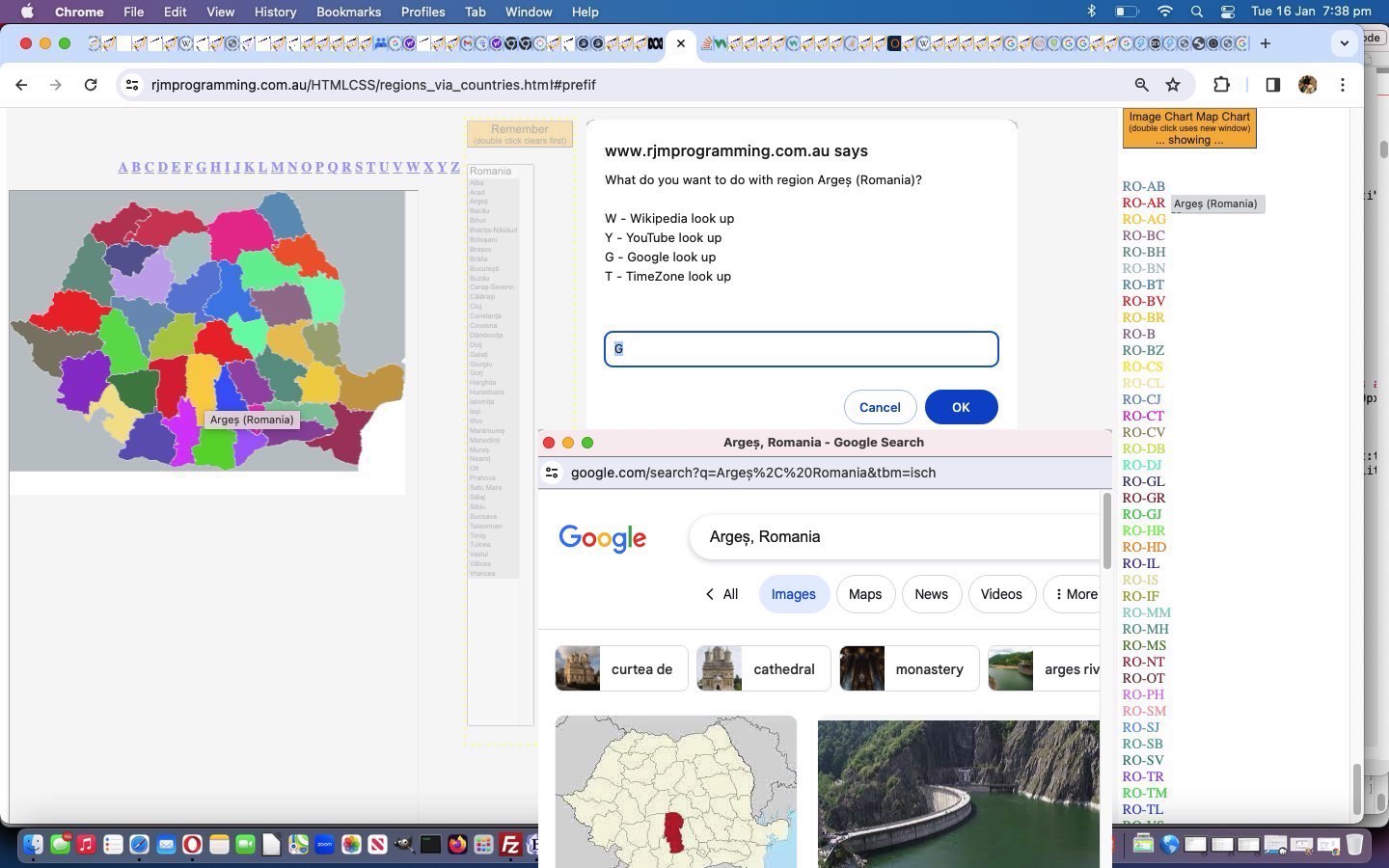
Task: Open Photos app in the Dock
Action: pyautogui.click(x=351, y=845)
